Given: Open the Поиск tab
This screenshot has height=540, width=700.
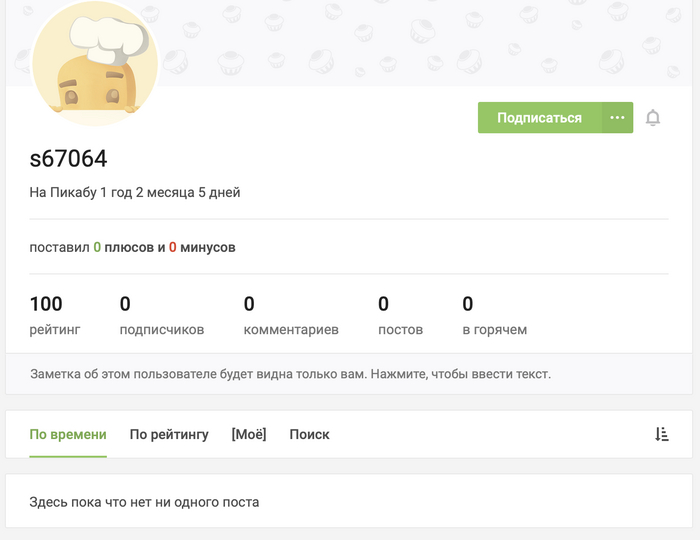Looking at the screenshot, I should pos(309,434).
